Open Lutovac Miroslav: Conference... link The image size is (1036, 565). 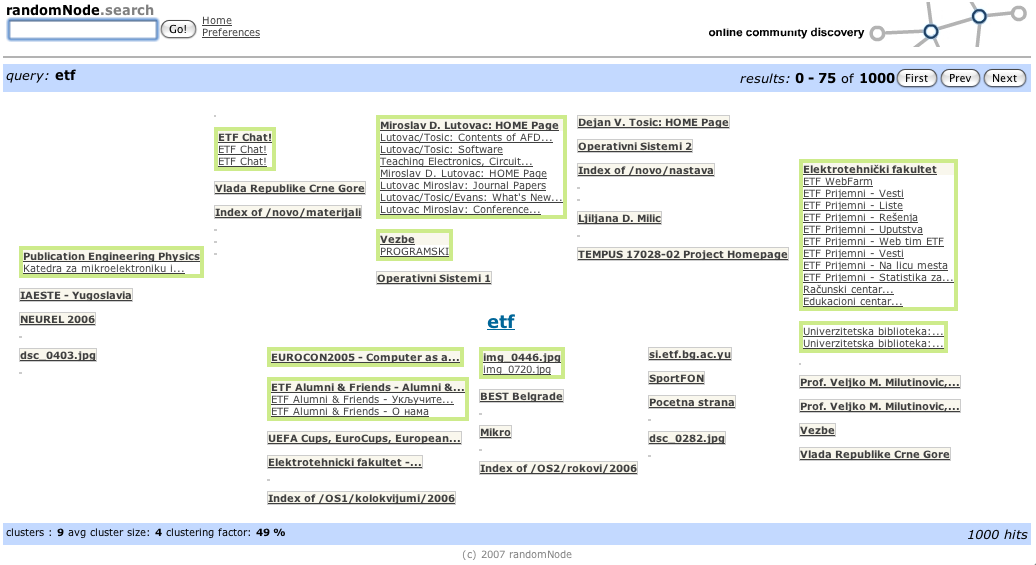tap(460, 209)
